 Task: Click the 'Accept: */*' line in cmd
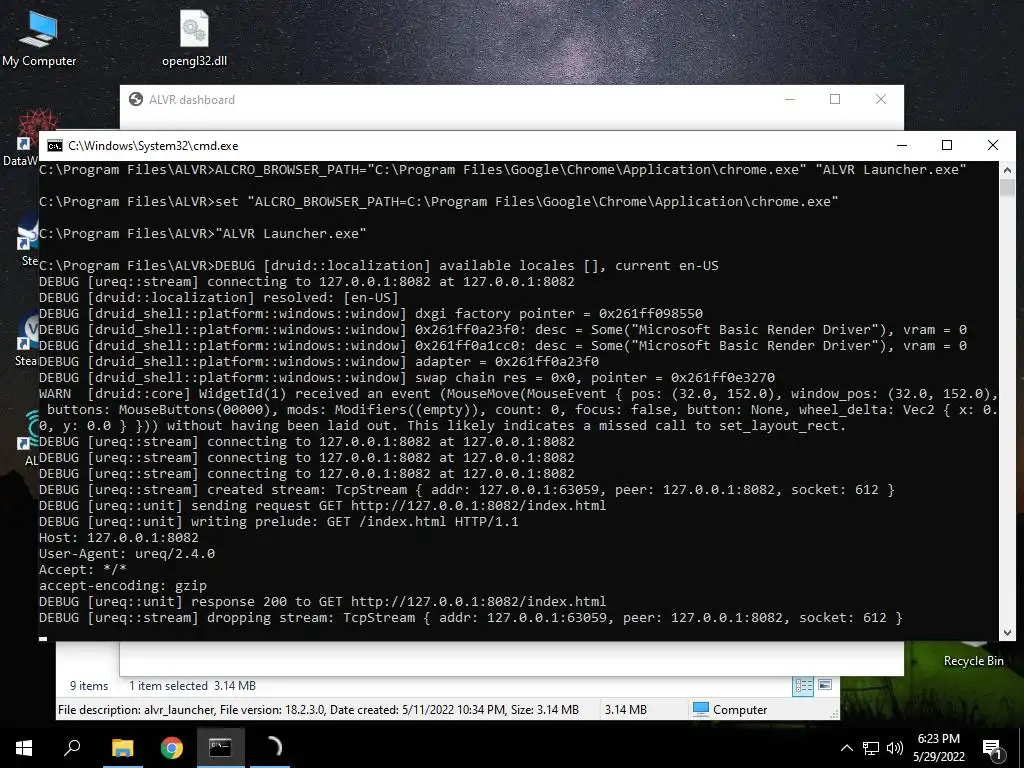83,569
